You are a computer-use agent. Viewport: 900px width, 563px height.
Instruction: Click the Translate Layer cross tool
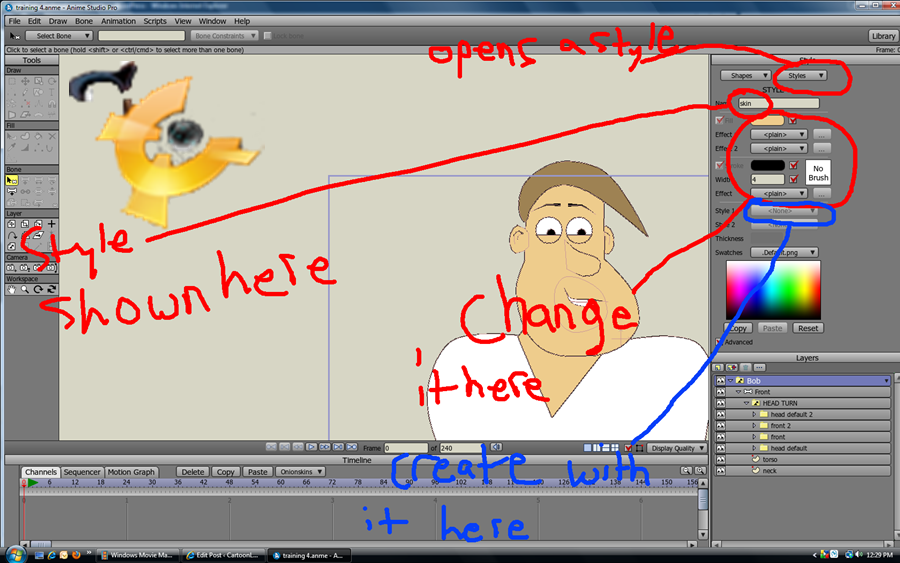point(51,223)
